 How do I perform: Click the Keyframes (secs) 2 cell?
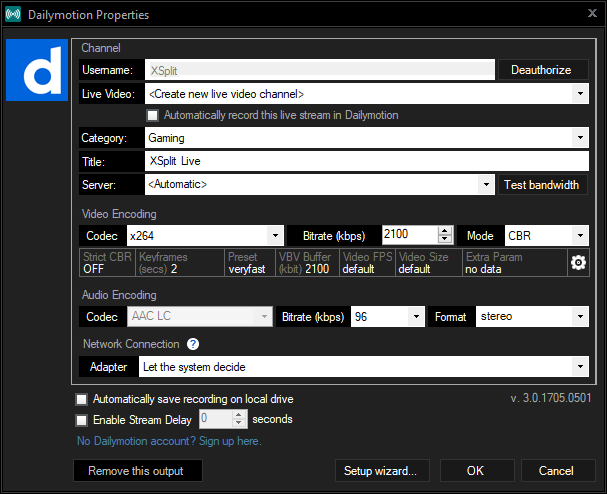coord(180,262)
